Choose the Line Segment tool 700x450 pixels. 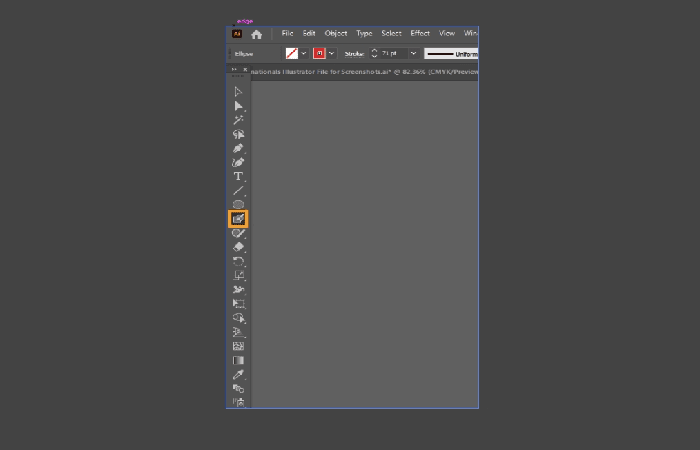[x=238, y=191]
